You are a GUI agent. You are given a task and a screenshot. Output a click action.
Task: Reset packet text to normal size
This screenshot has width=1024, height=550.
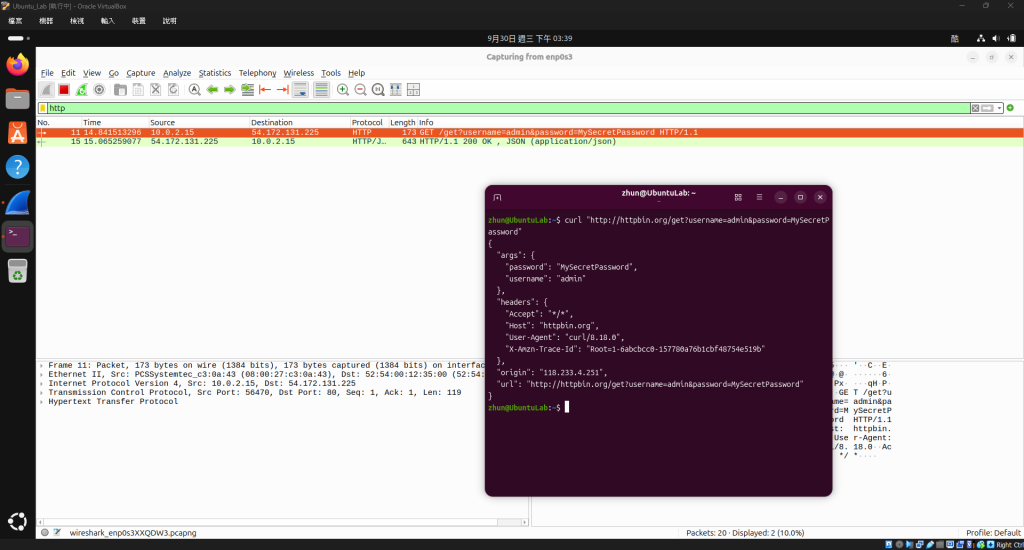pos(378,90)
